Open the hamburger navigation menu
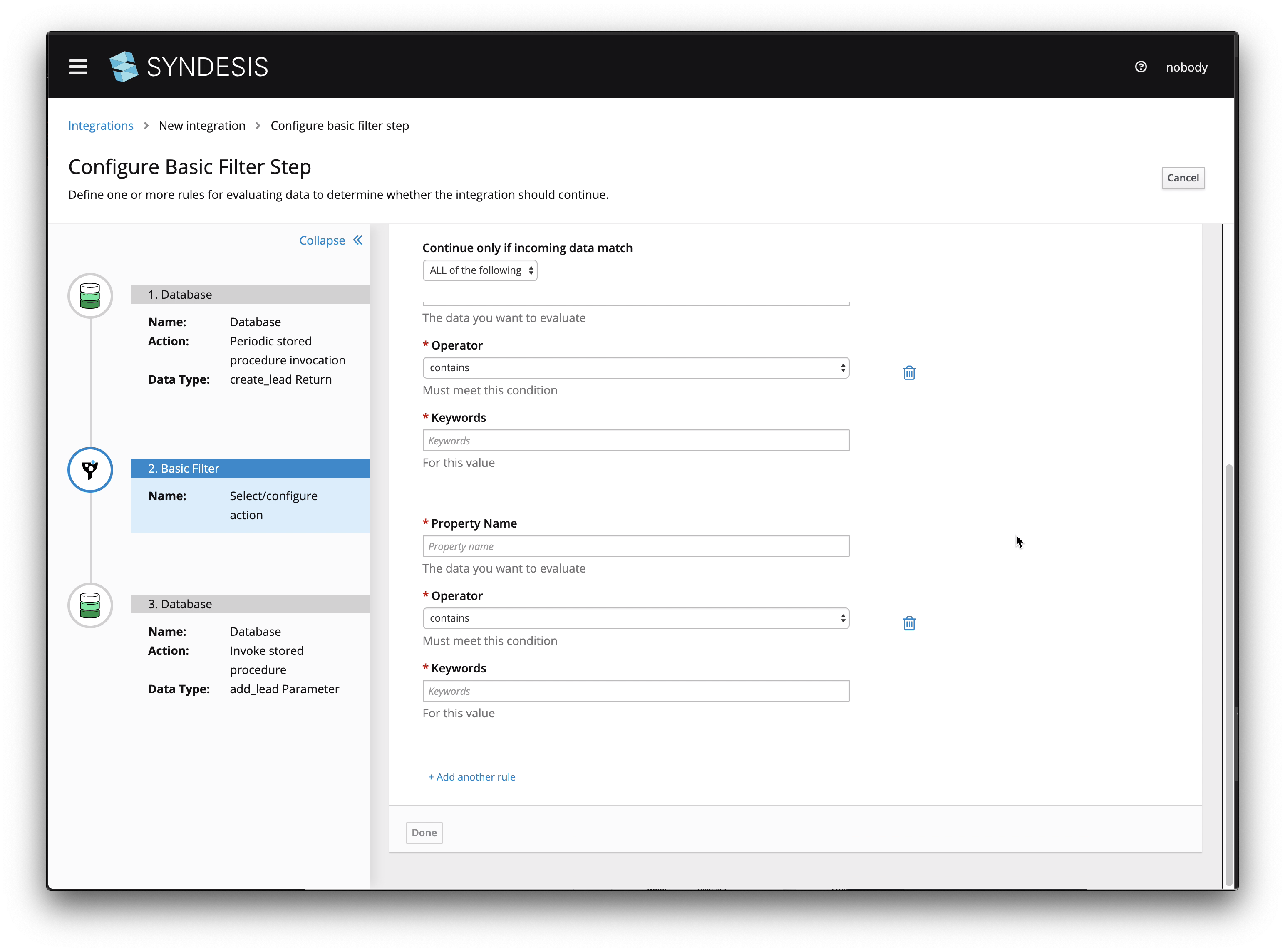The height and width of the screenshot is (952, 1285). 78,66
